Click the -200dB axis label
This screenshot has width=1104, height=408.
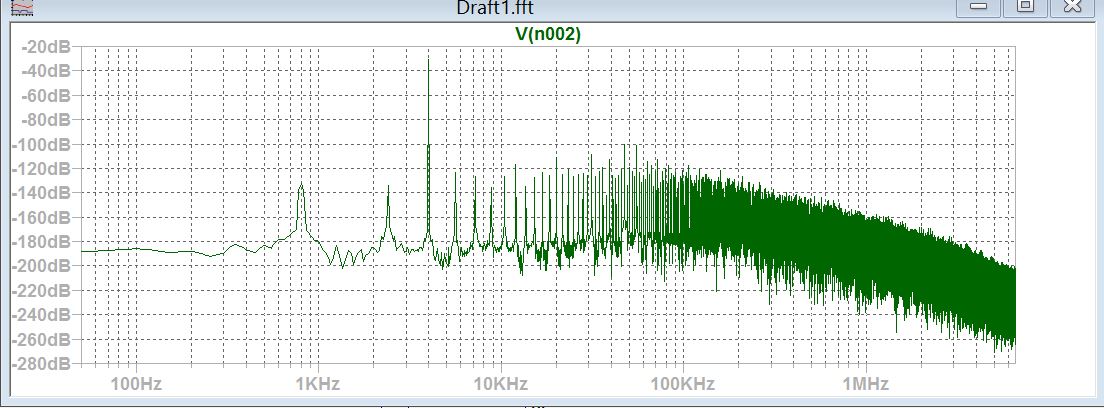click(x=41, y=266)
